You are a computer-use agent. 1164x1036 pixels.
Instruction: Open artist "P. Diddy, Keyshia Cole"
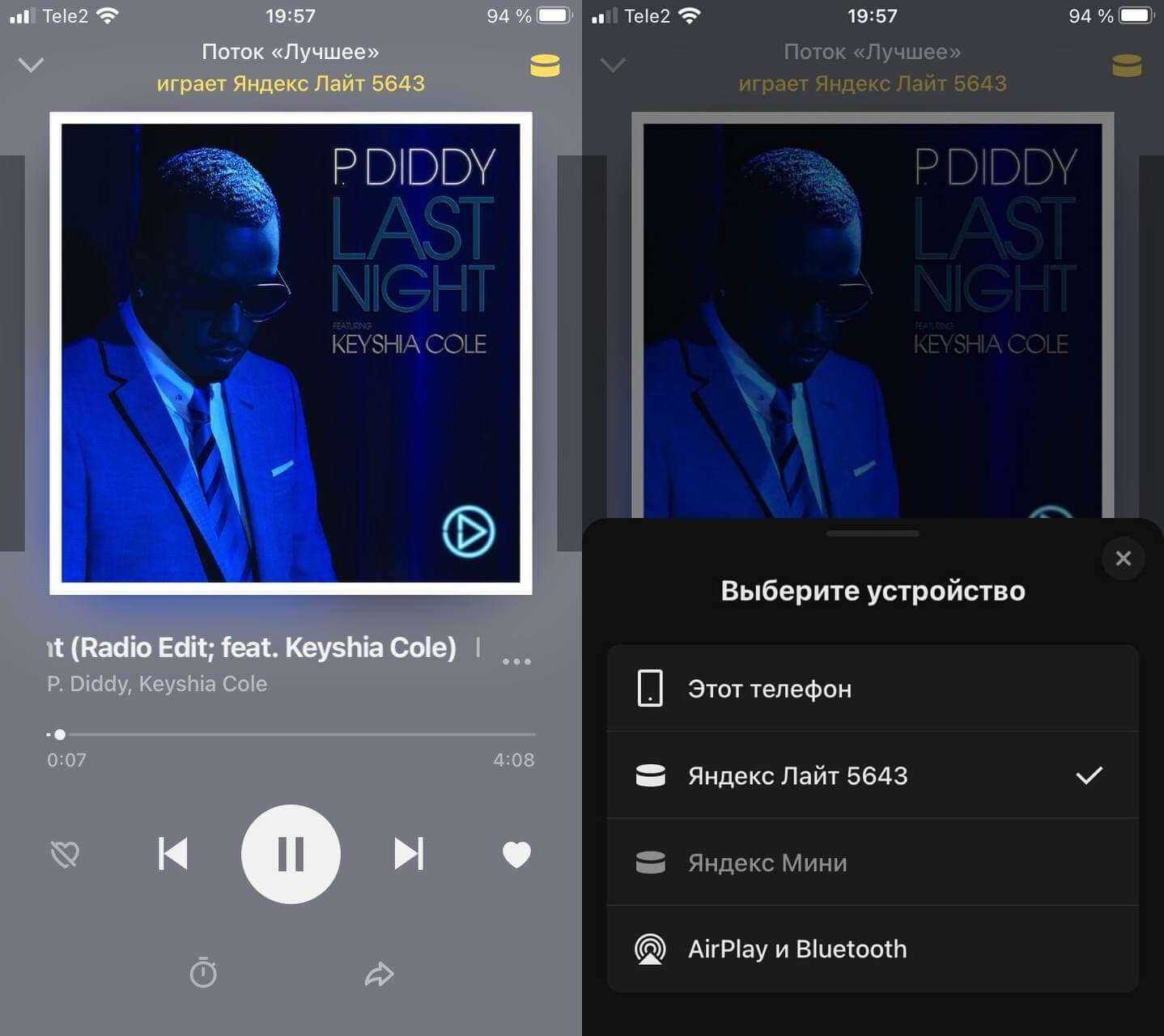tap(157, 684)
